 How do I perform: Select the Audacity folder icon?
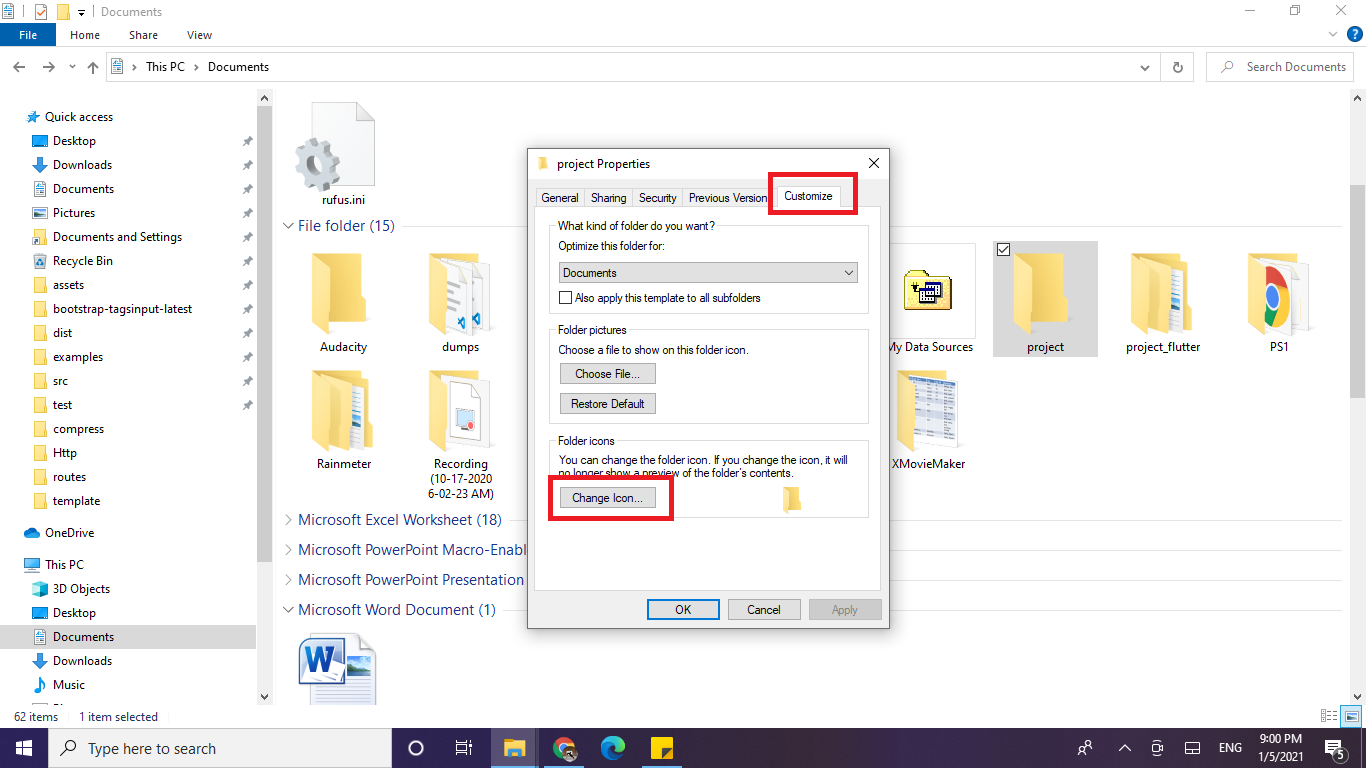pyautogui.click(x=343, y=293)
